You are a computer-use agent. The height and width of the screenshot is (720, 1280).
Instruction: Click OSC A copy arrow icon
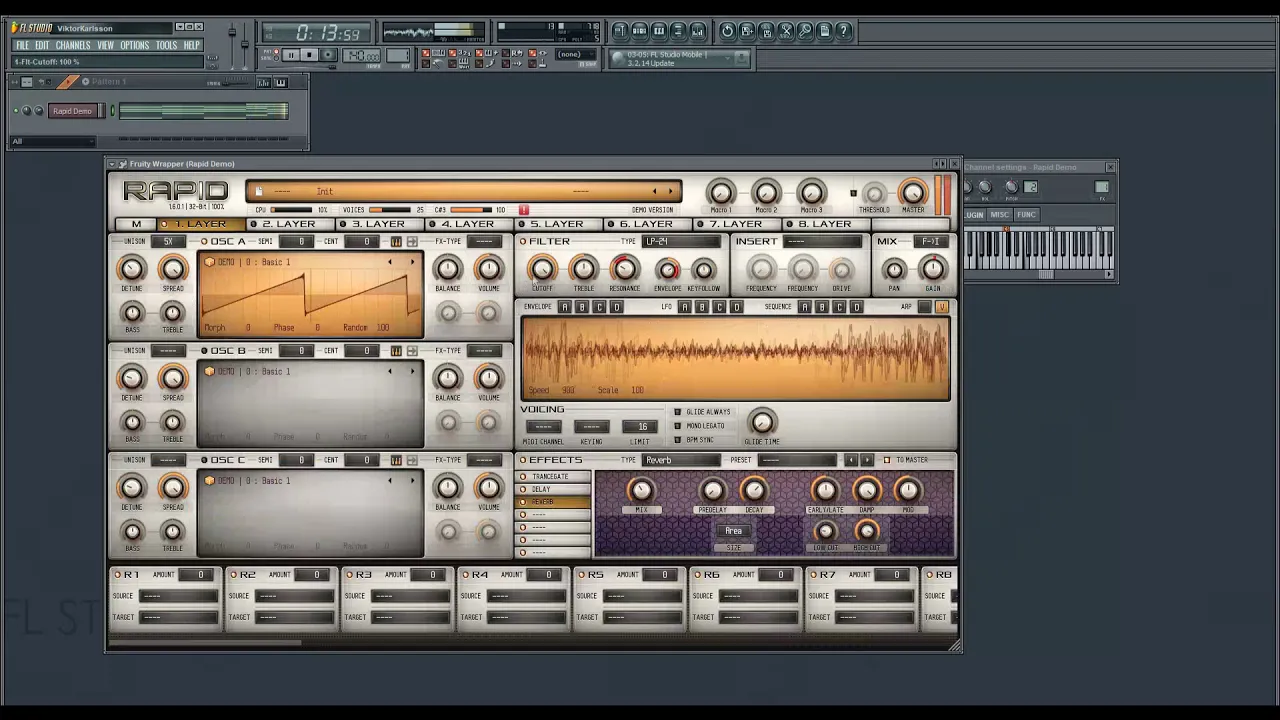point(411,242)
